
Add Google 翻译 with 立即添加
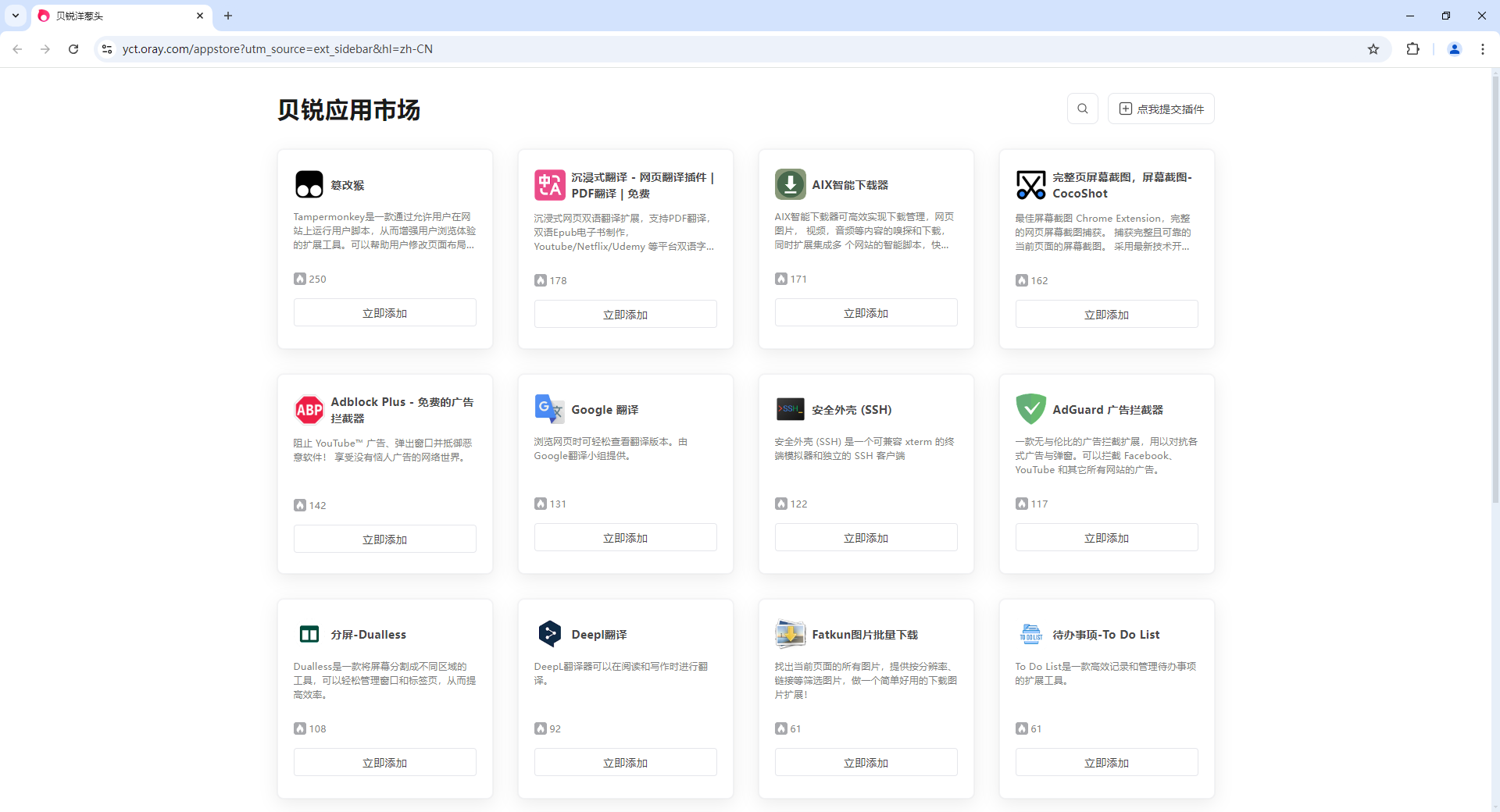[x=626, y=537]
